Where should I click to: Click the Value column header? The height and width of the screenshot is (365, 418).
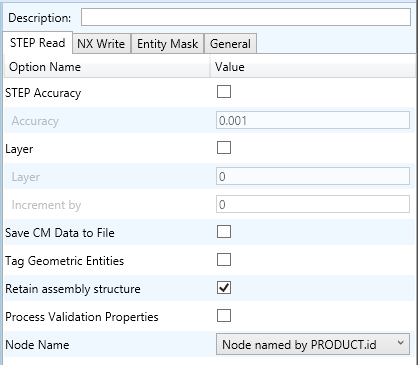pyautogui.click(x=313, y=67)
